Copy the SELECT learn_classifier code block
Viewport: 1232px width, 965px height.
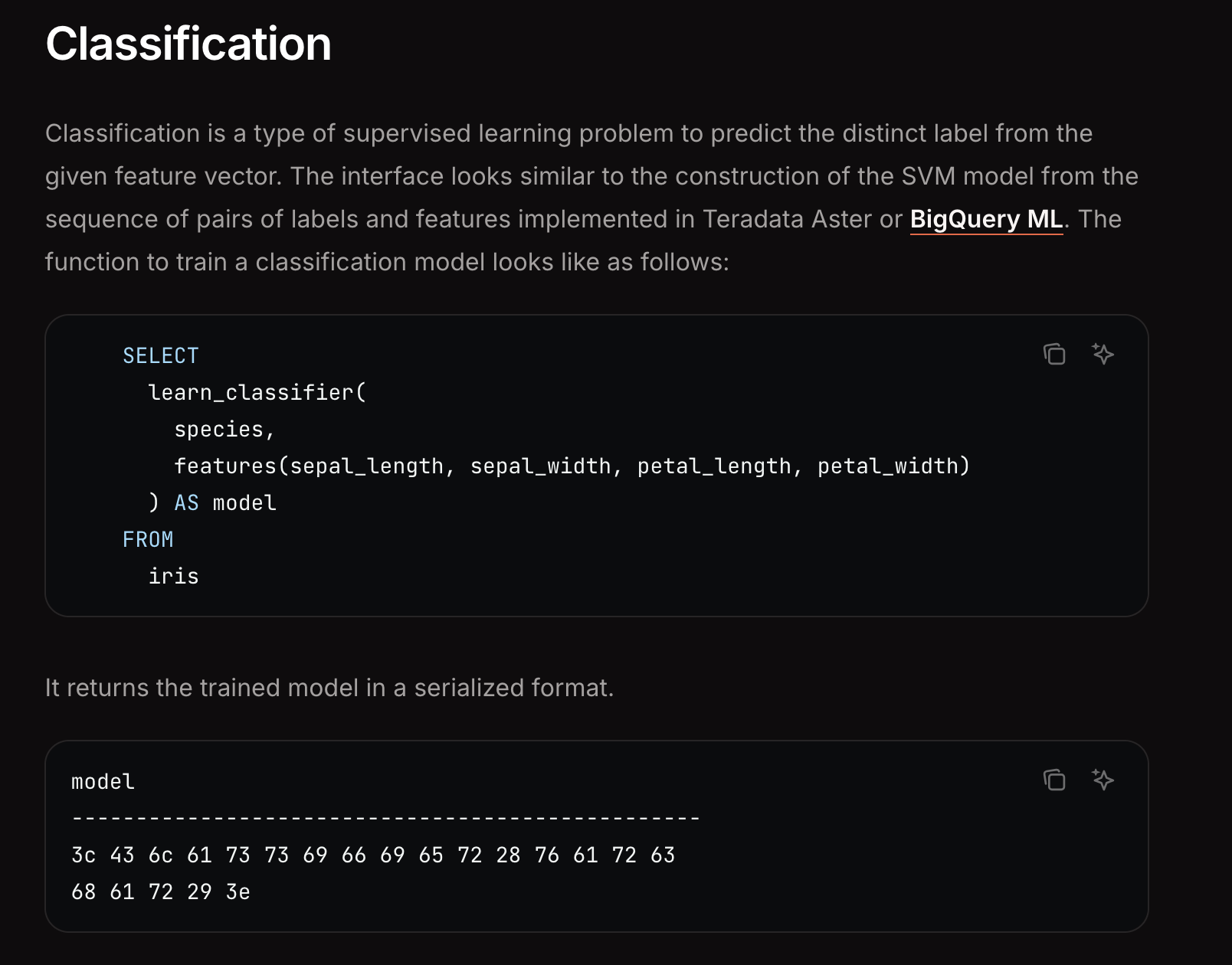(1054, 354)
